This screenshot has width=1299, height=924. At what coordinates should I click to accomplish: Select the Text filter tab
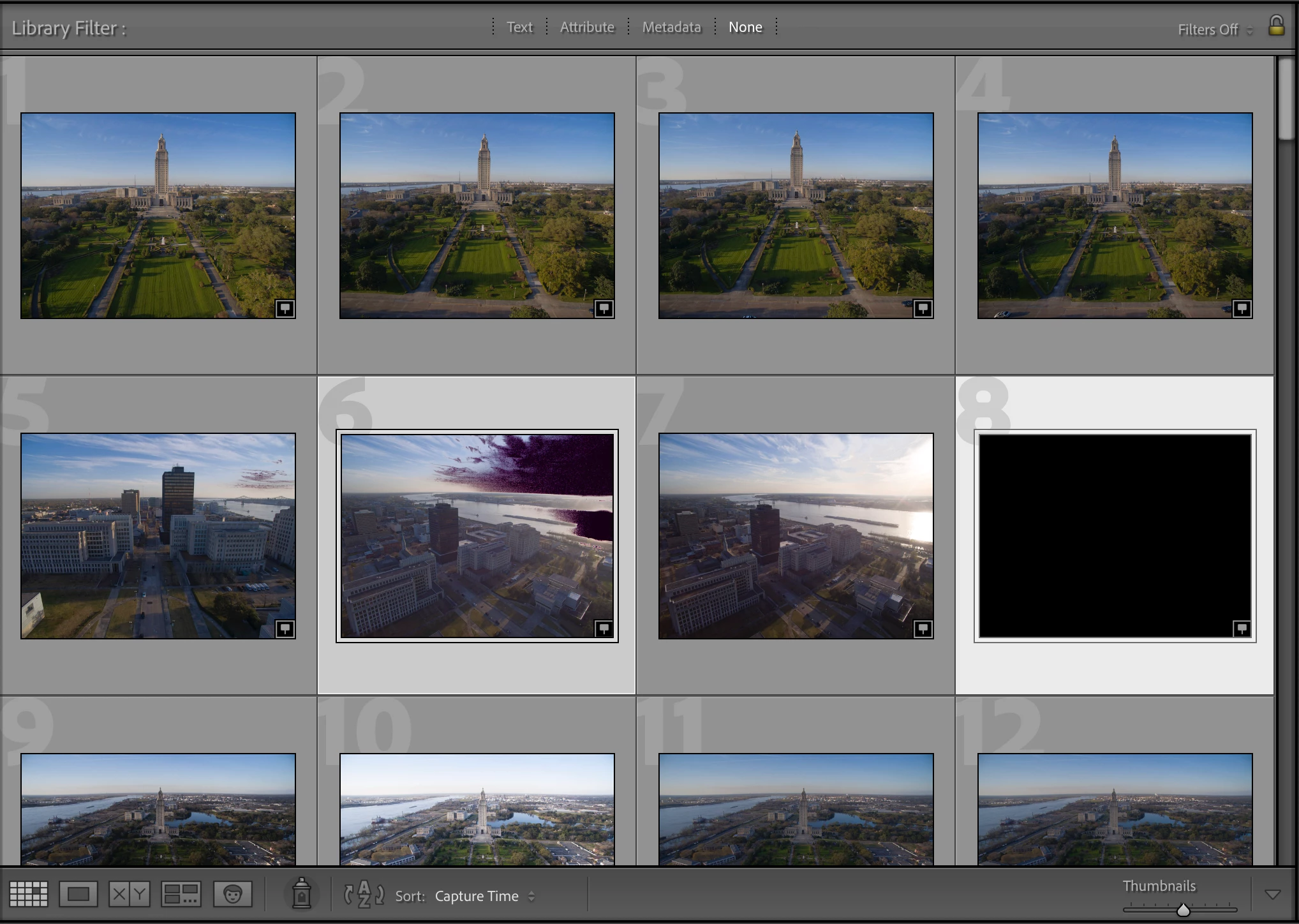click(x=519, y=27)
